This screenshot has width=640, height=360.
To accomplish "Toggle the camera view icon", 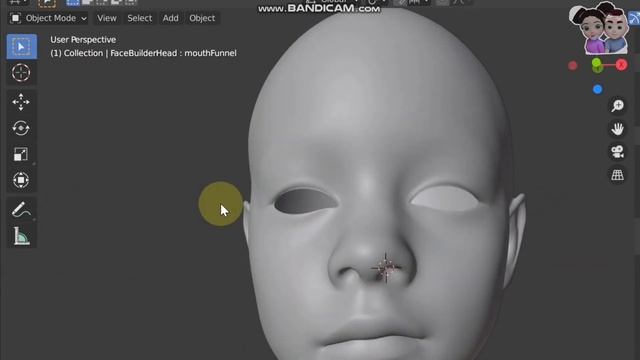I will (618, 152).
